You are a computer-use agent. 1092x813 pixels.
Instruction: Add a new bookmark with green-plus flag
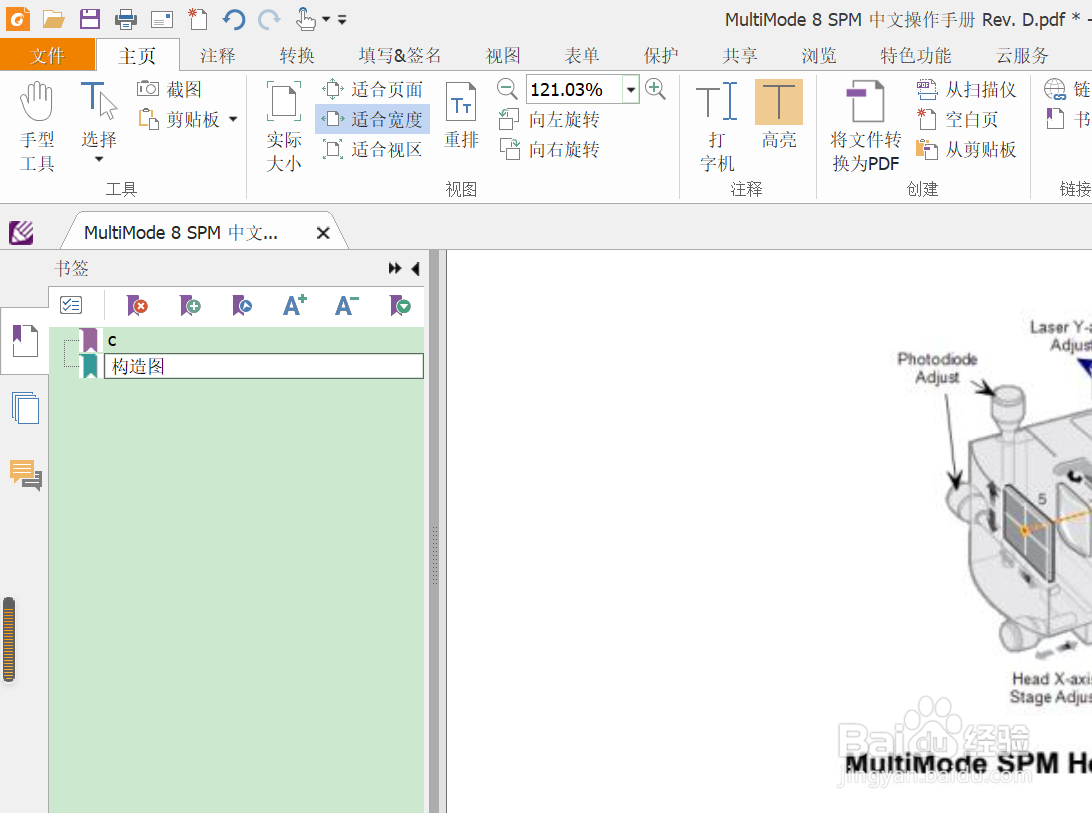[x=190, y=305]
